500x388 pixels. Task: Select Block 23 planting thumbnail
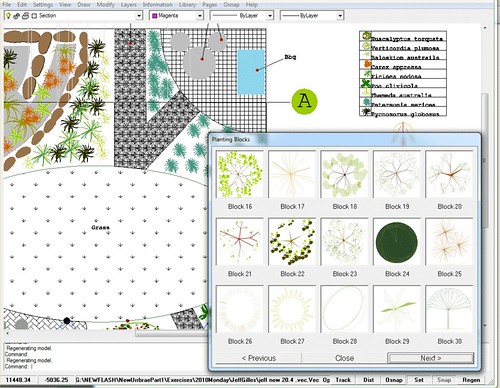pos(344,242)
